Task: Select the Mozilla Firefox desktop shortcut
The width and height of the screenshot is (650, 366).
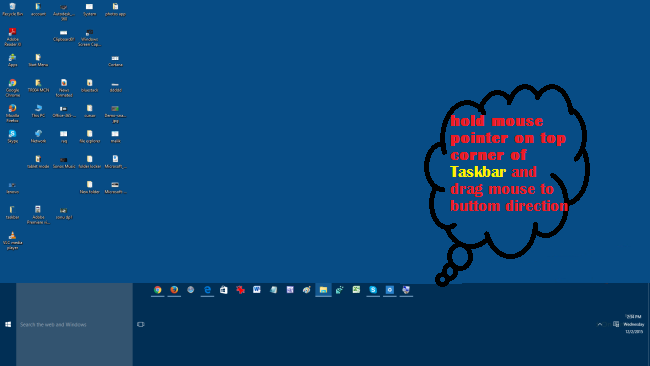Action: (x=12, y=113)
